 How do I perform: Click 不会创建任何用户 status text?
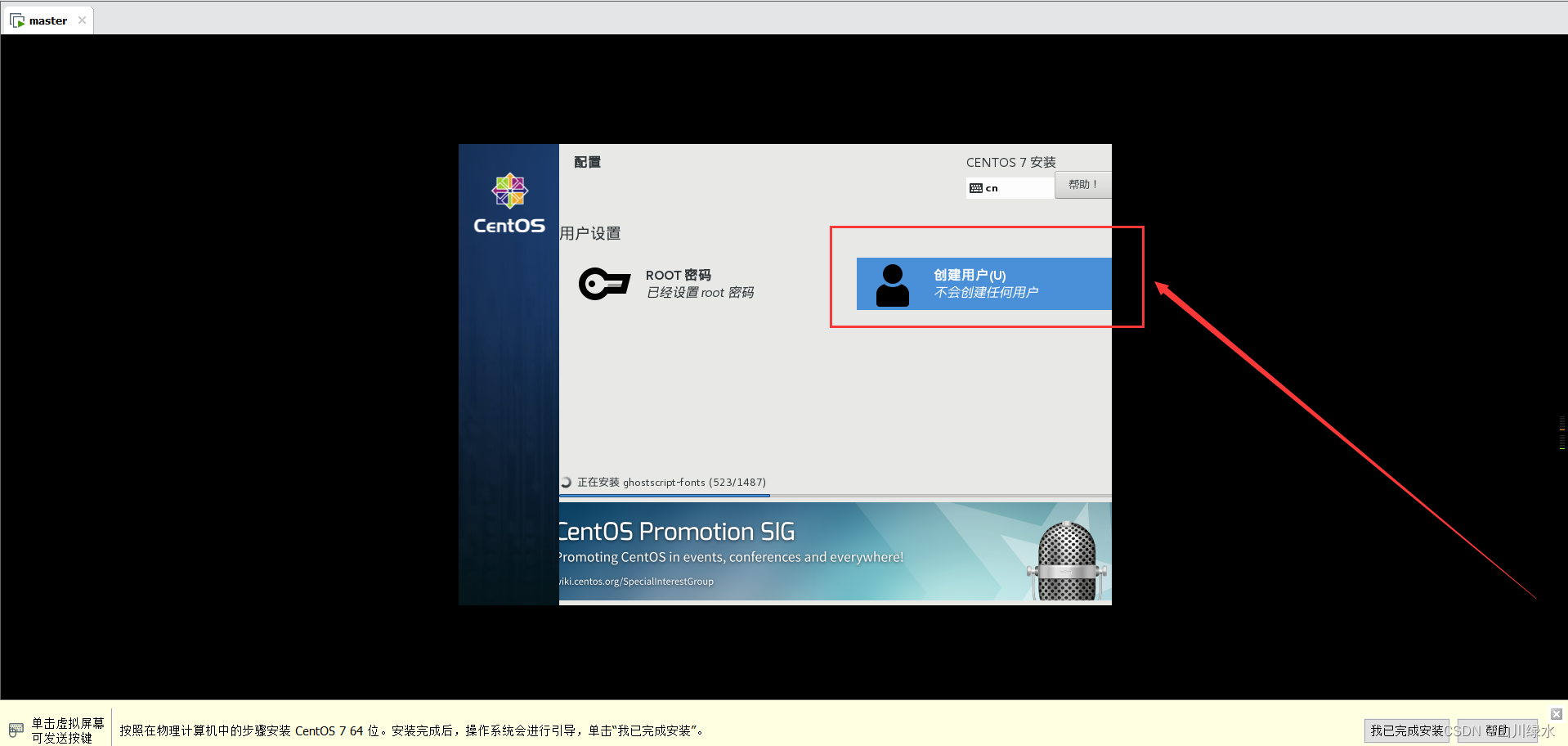[x=987, y=293]
